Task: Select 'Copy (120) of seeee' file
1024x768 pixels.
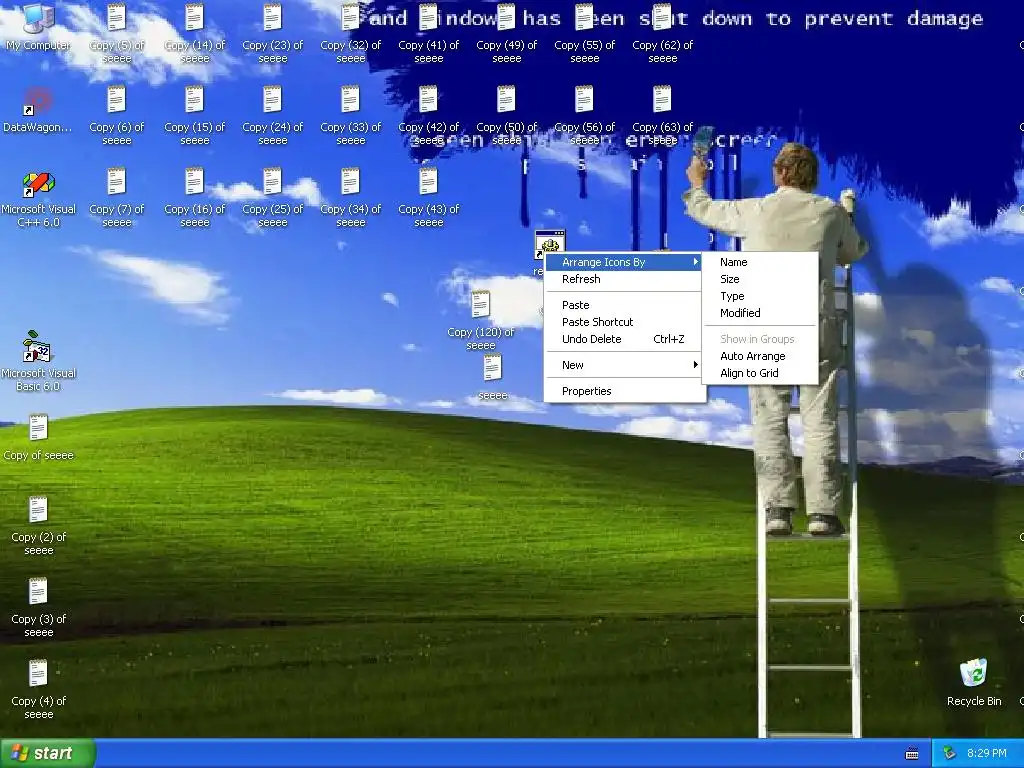Action: tap(481, 320)
